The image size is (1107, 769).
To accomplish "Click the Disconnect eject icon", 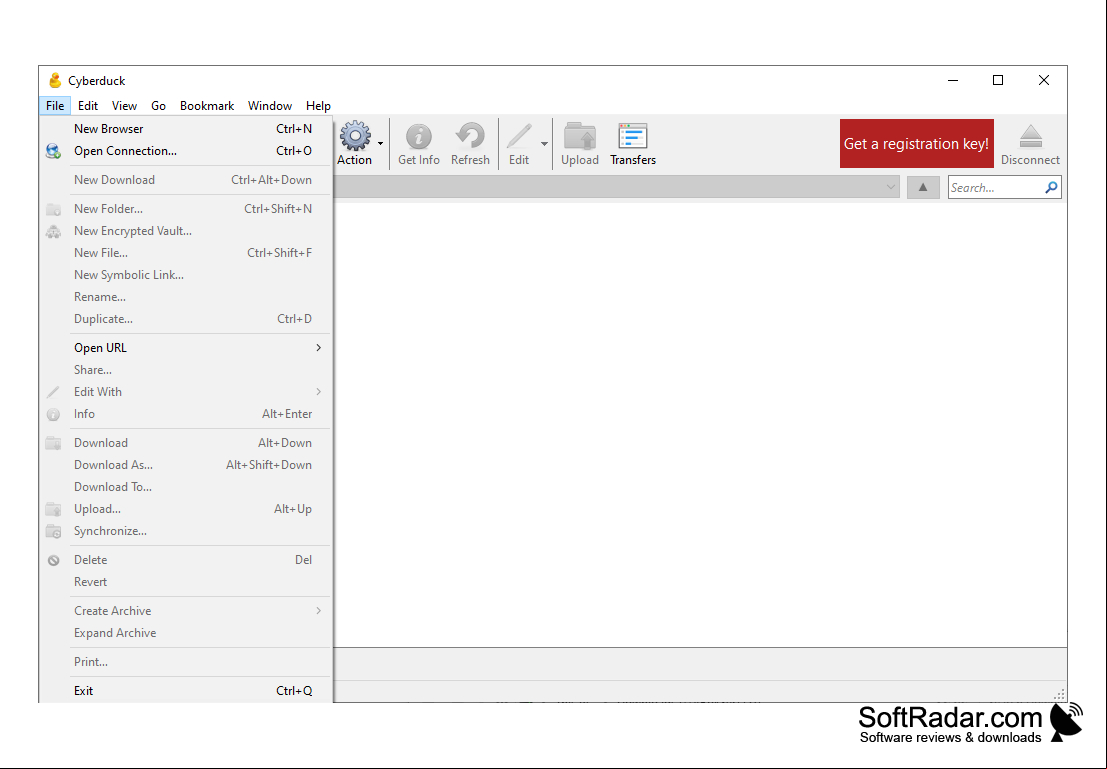I will 1030,136.
